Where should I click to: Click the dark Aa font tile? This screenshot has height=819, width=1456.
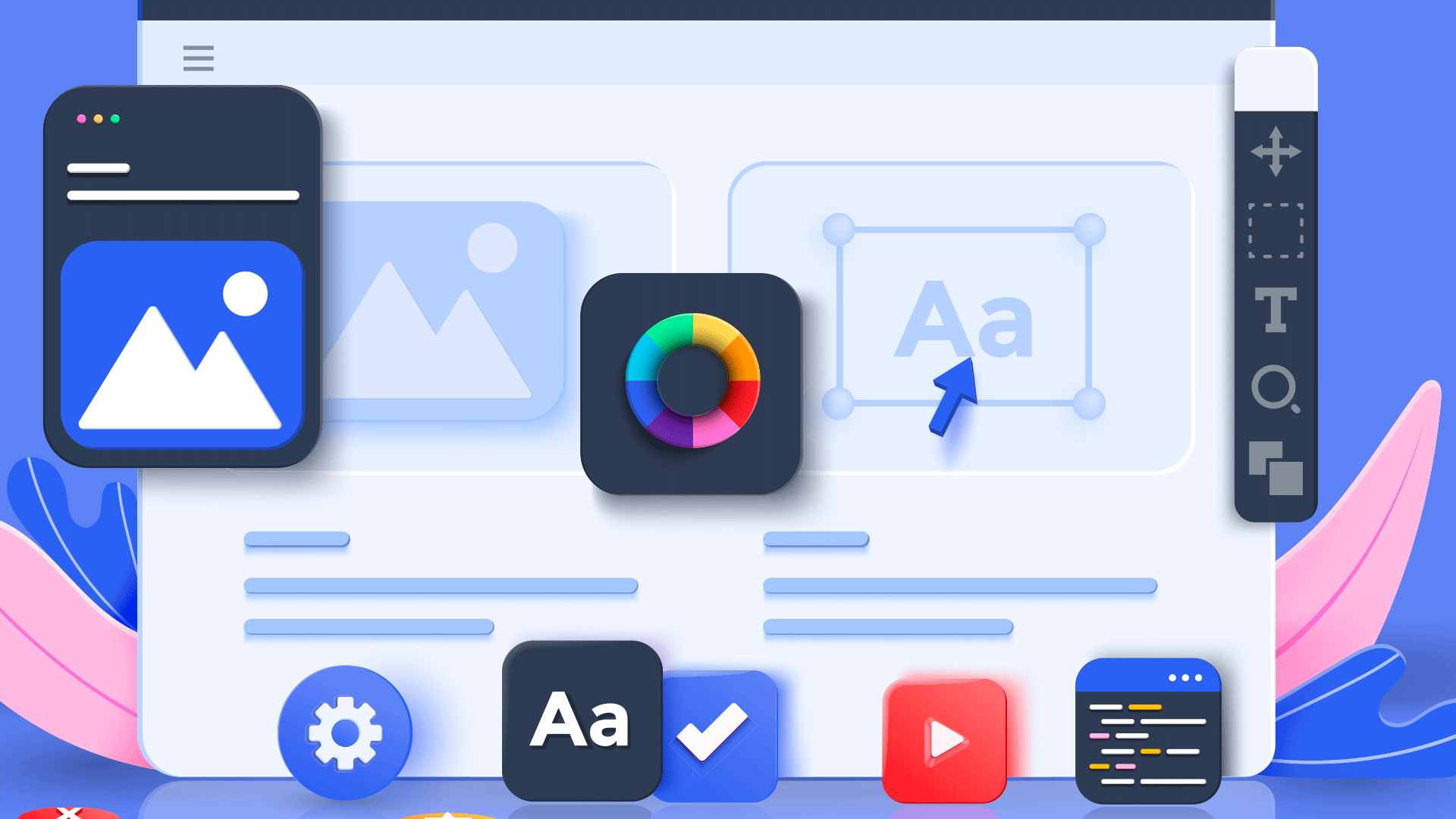coord(581,720)
